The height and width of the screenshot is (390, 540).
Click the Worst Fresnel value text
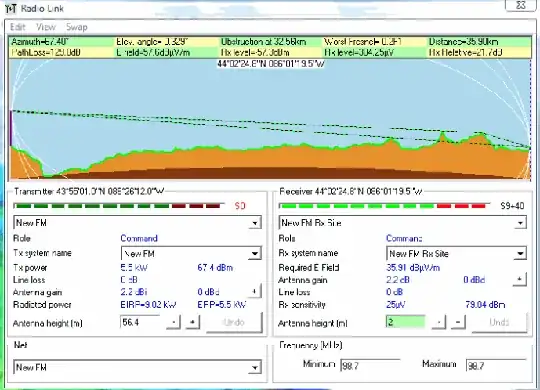(363, 42)
